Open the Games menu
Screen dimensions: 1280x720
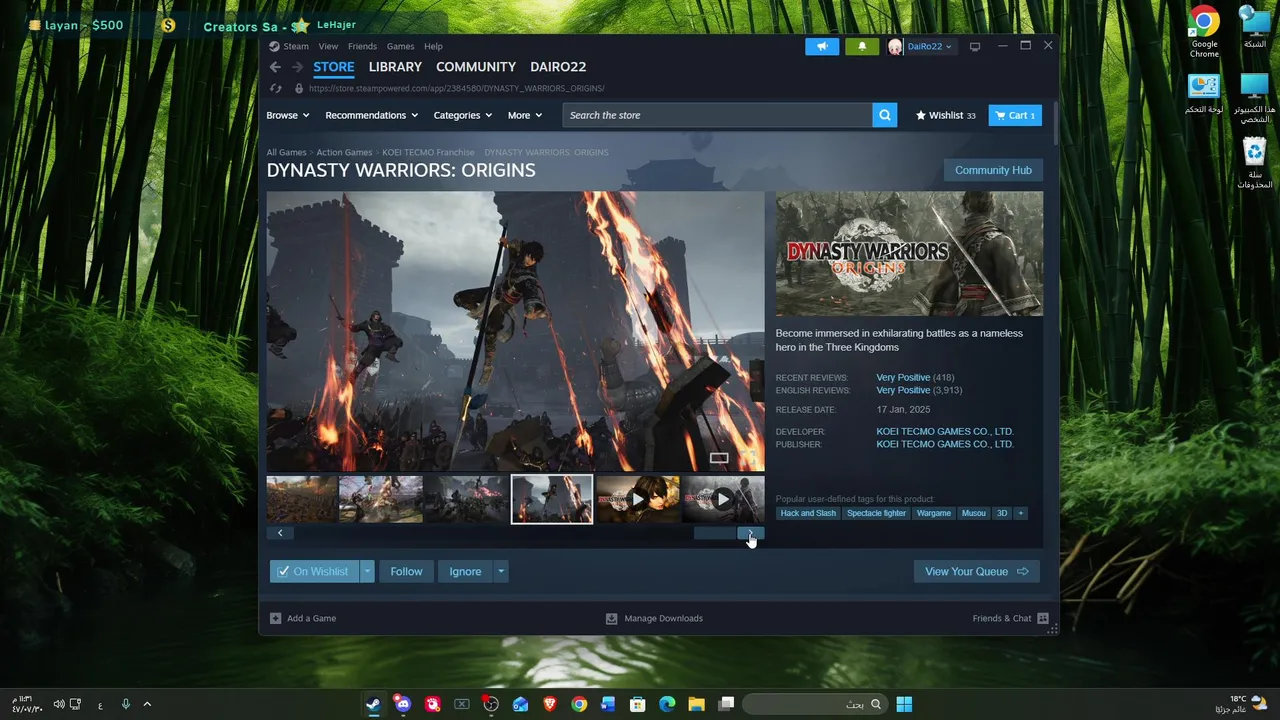pos(400,46)
